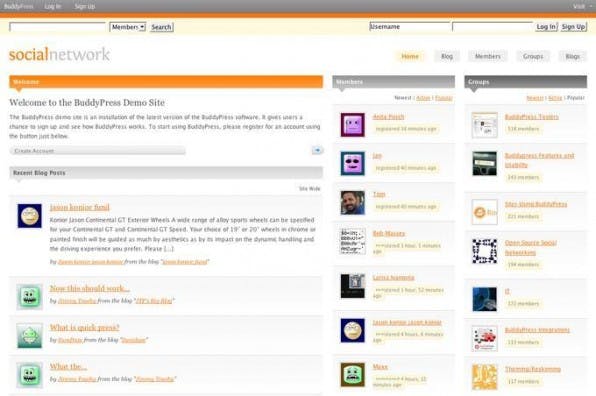Open 'Now this should work...' post link
This screenshot has width=596, height=396.
coord(90,288)
